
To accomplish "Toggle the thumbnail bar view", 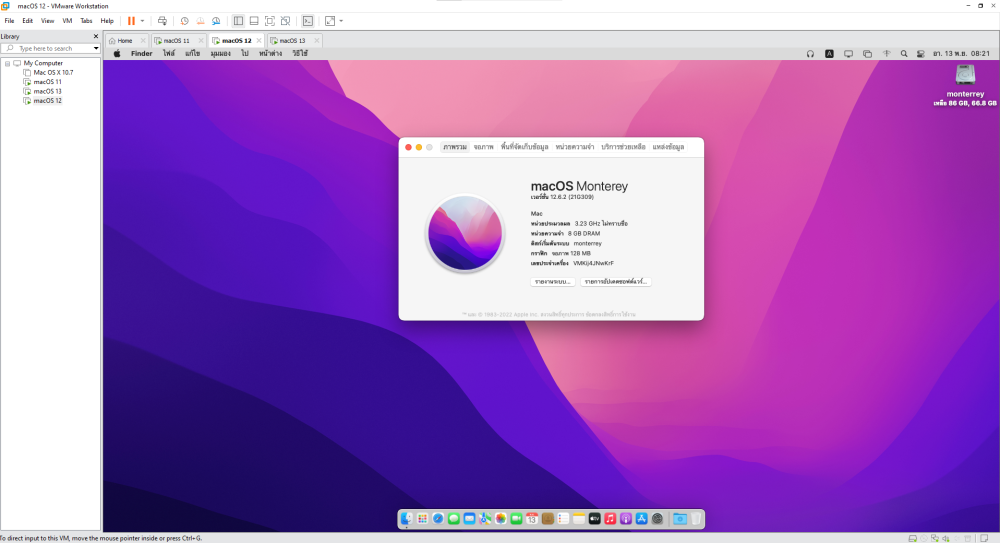I will (x=254, y=21).
